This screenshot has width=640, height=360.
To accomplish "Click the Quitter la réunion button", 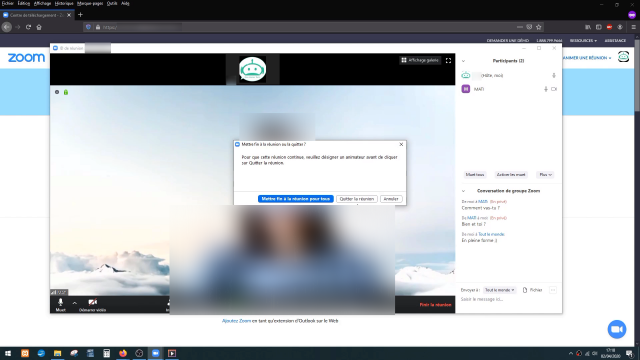I will tap(357, 199).
